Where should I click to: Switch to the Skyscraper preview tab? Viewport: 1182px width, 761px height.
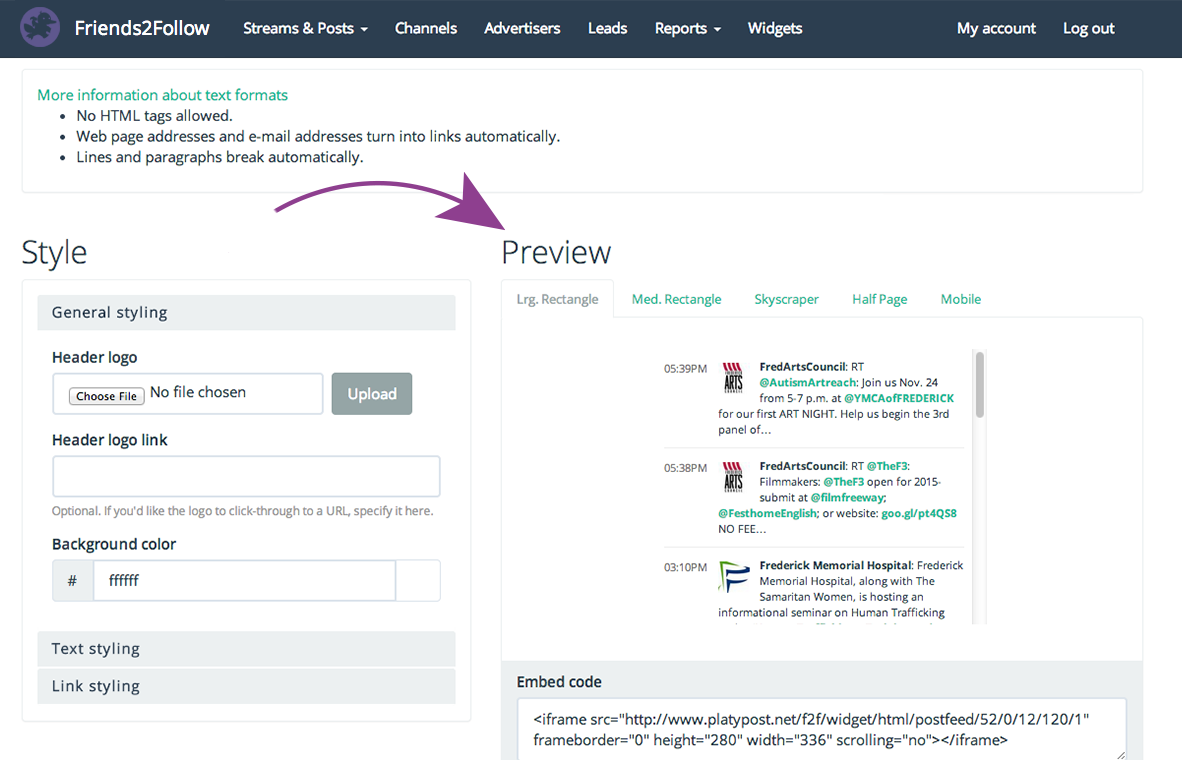[x=786, y=298]
